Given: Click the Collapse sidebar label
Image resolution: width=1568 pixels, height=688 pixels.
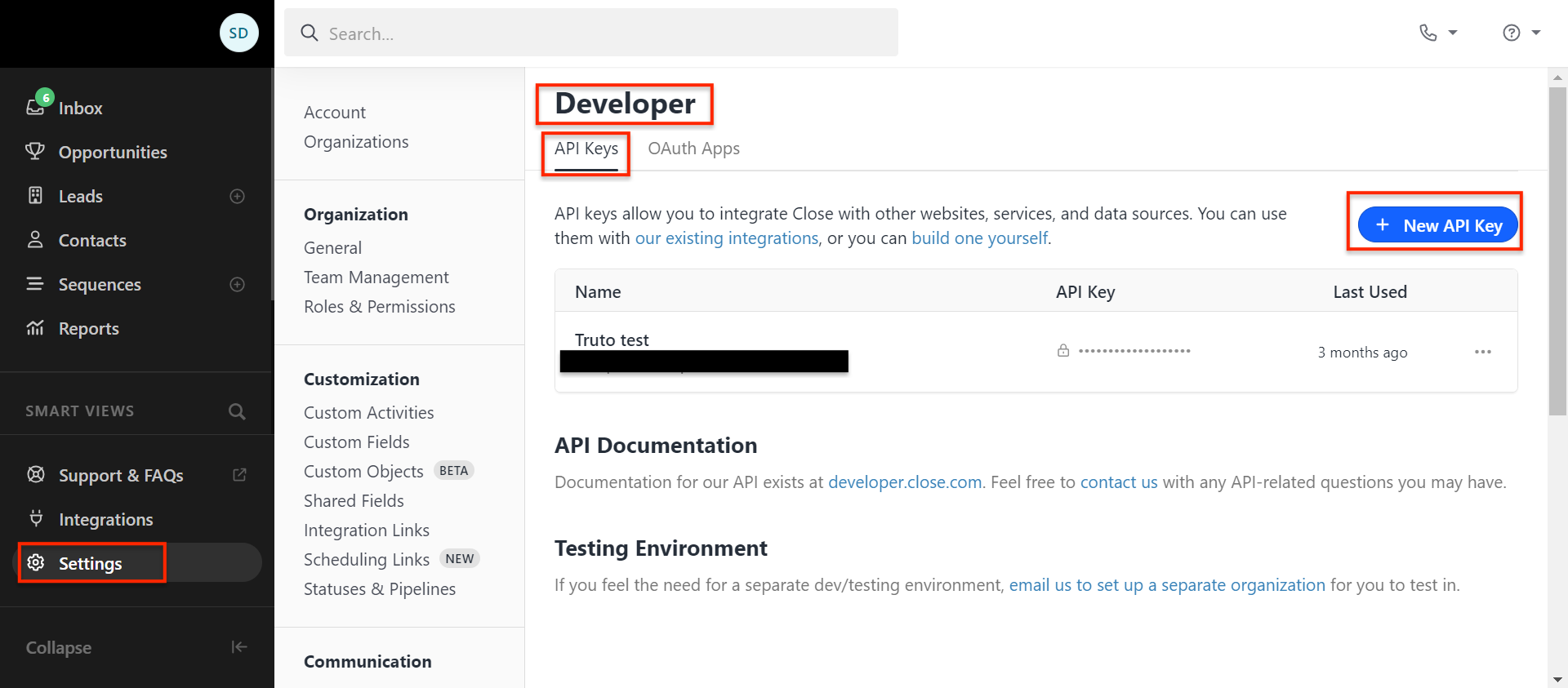Looking at the screenshot, I should 59,648.
